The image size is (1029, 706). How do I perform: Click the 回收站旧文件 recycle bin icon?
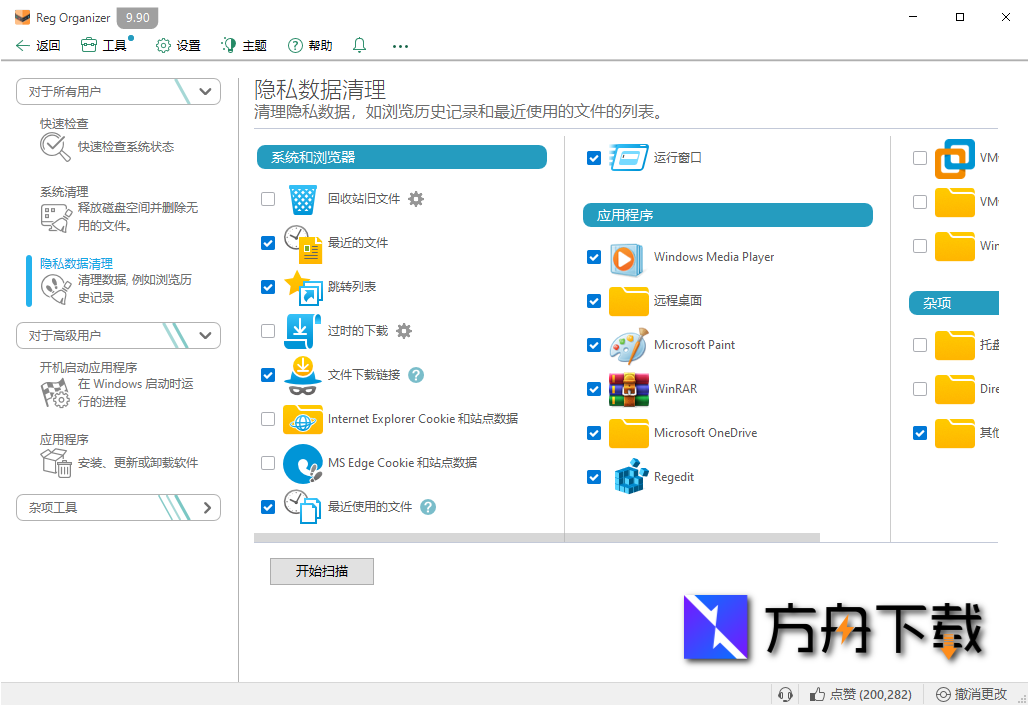pos(302,199)
